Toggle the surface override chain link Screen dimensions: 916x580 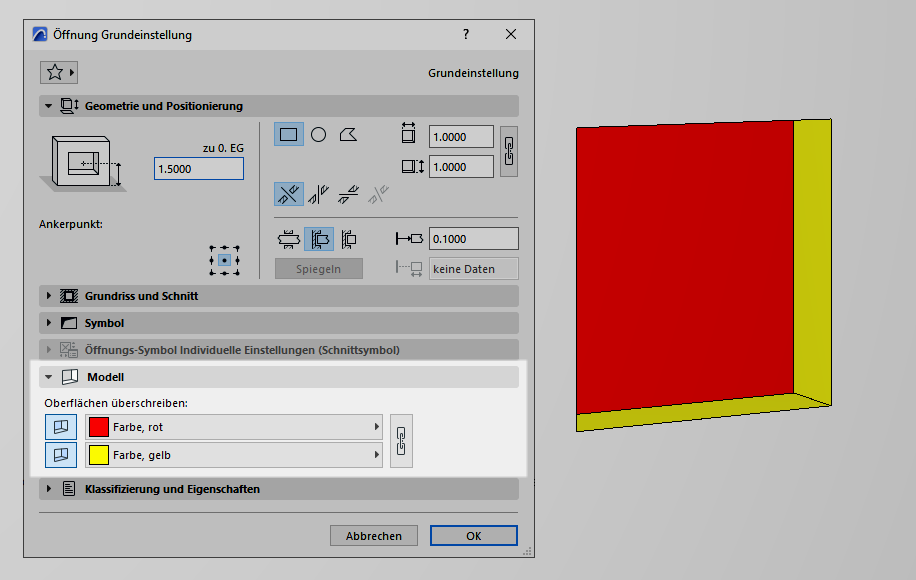coord(401,441)
